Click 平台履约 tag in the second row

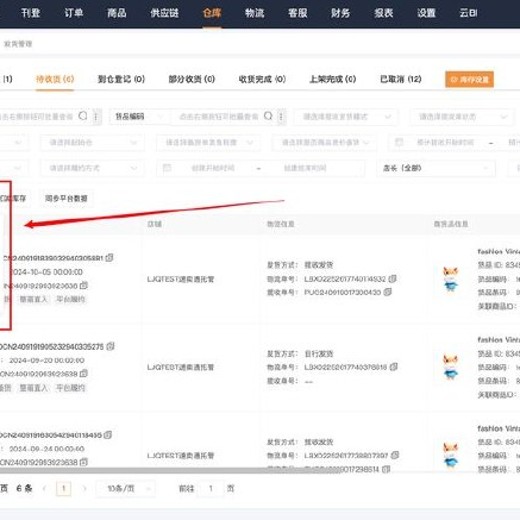click(71, 388)
